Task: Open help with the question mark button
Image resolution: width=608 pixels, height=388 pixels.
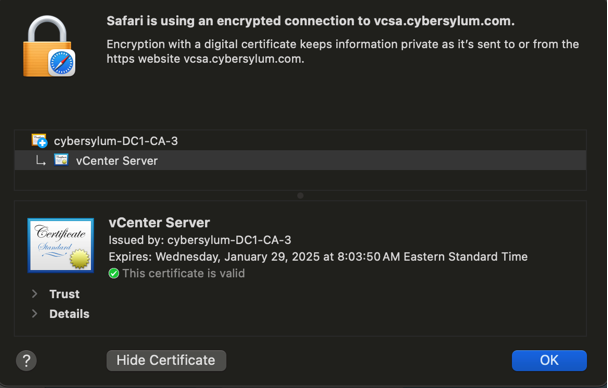Action: [26, 360]
